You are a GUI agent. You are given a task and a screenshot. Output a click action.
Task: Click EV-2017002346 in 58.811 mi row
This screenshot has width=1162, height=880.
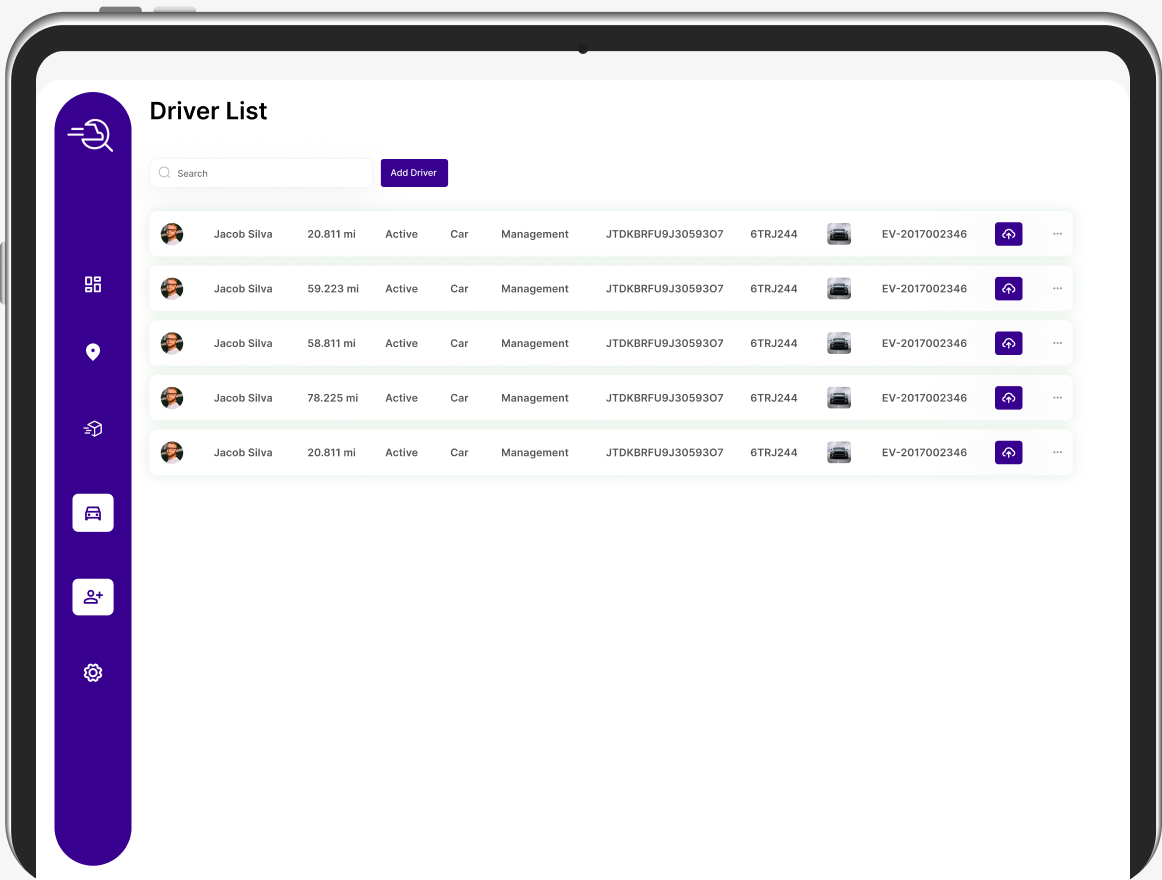point(924,343)
